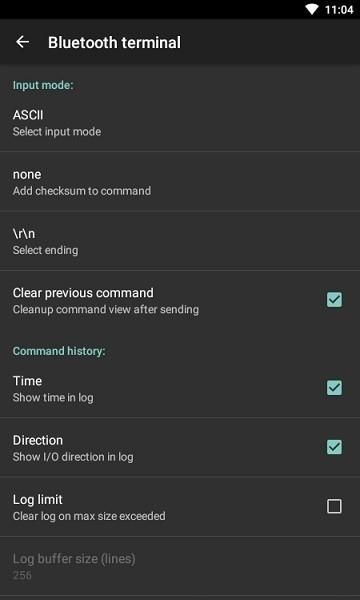The image size is (360, 600).
Task: Tap the Log limit setting label
Action: pos(37,499)
